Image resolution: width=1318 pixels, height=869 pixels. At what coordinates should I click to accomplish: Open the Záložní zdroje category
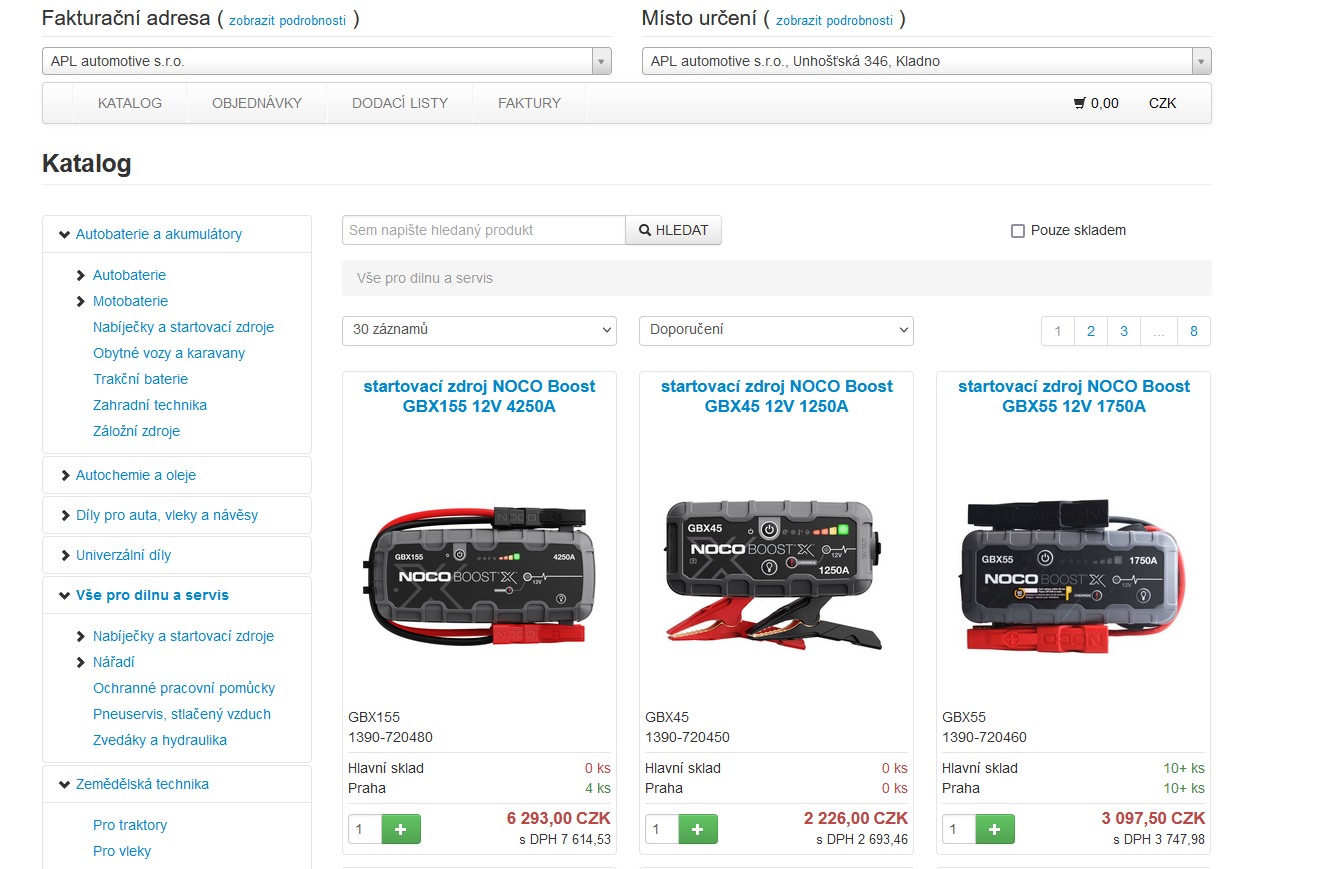pyautogui.click(x=136, y=431)
